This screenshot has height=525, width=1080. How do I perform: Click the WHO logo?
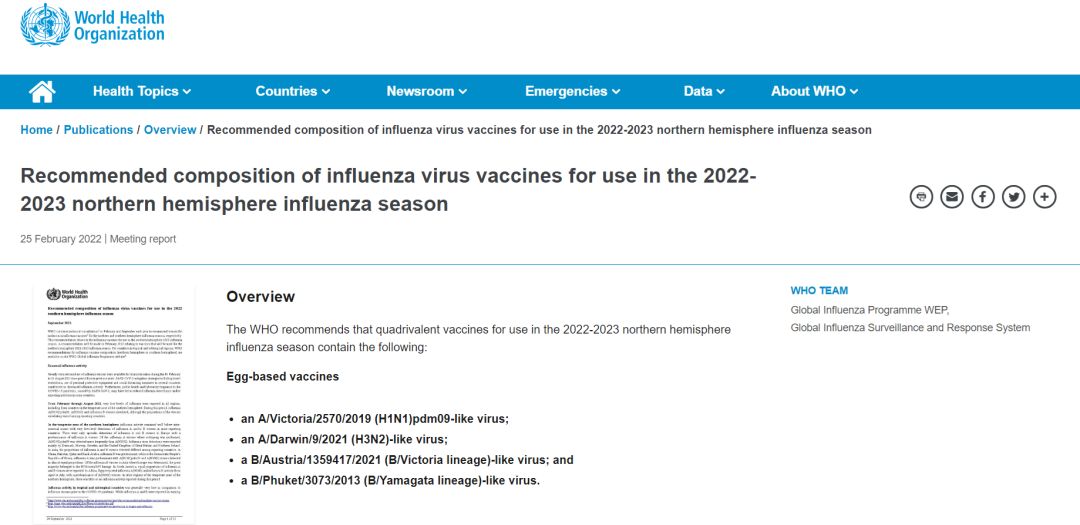click(92, 26)
